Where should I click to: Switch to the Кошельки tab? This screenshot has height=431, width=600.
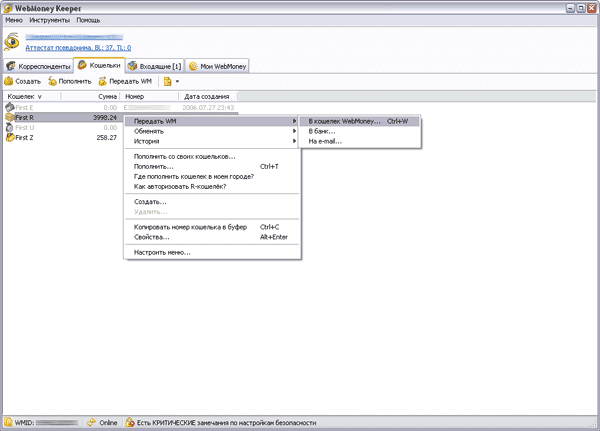click(x=99, y=65)
